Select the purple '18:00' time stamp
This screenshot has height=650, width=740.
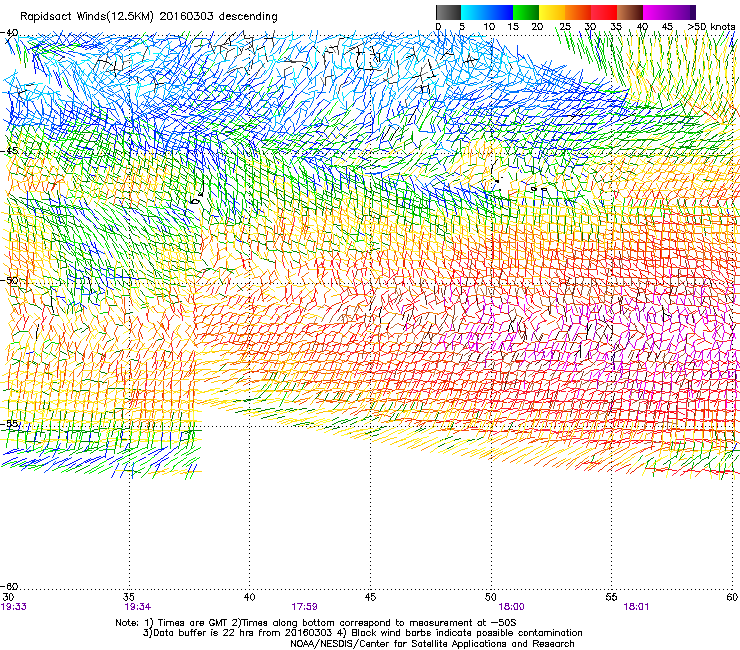[512, 607]
